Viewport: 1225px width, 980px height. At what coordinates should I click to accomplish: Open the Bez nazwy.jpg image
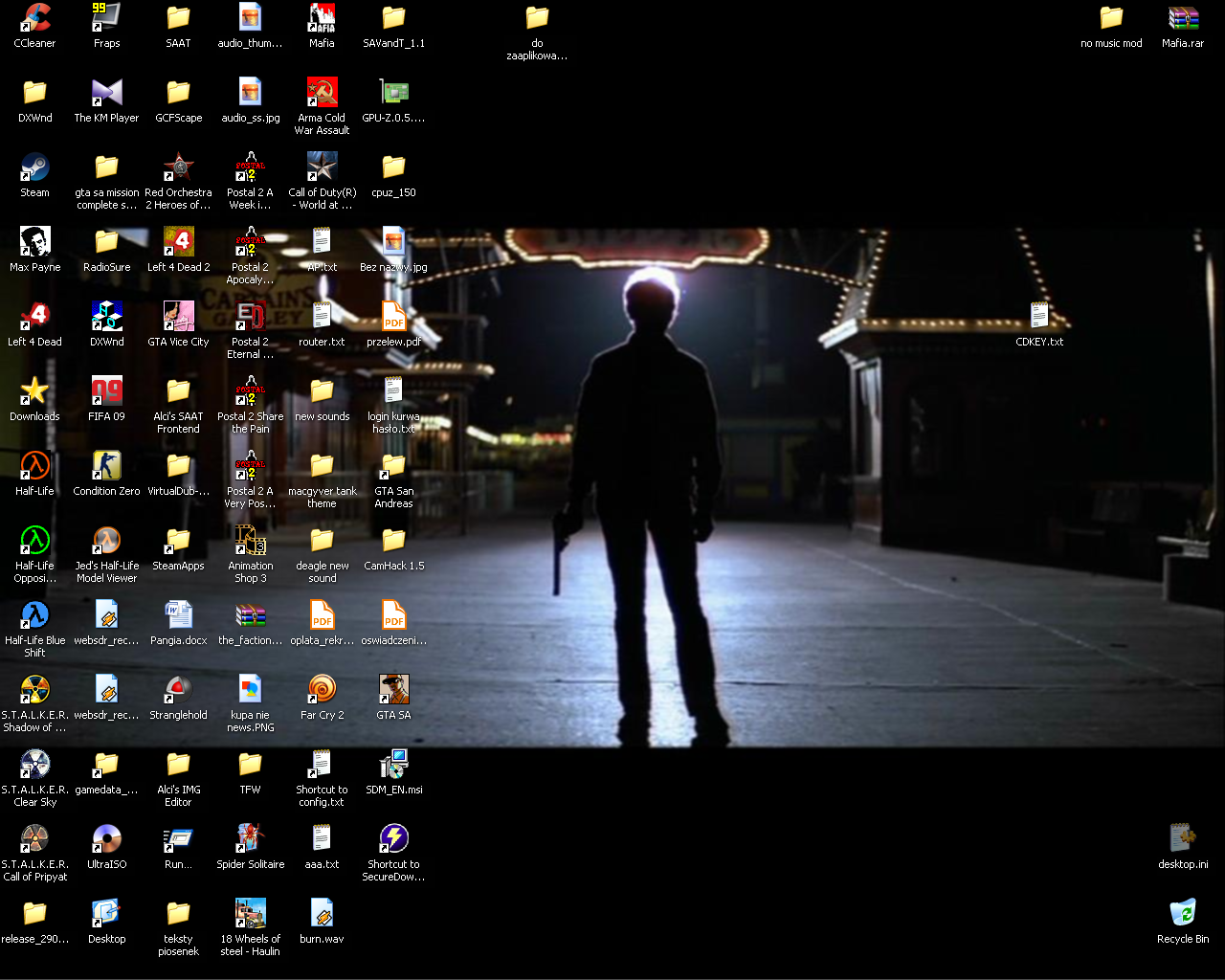coord(393,241)
